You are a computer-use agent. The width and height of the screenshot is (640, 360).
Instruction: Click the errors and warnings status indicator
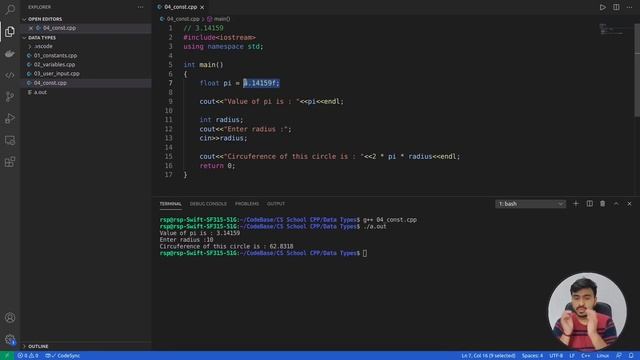click(28, 356)
